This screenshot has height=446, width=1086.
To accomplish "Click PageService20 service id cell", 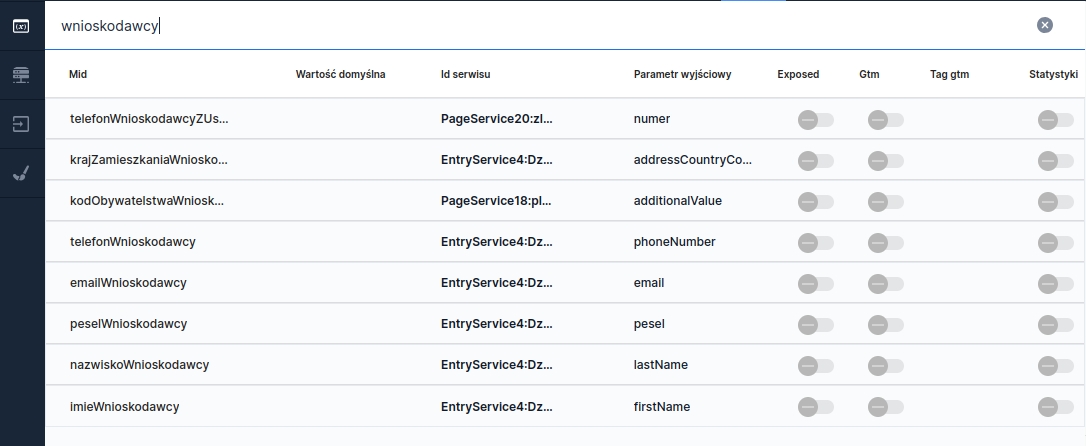I will (496, 119).
